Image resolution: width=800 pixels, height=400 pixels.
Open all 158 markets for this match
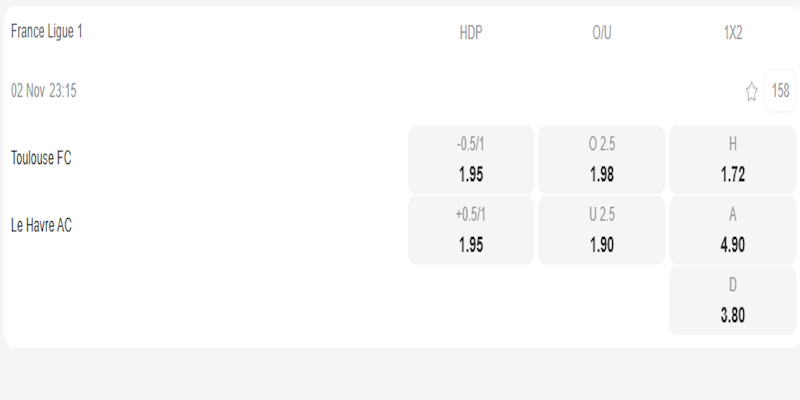click(780, 91)
